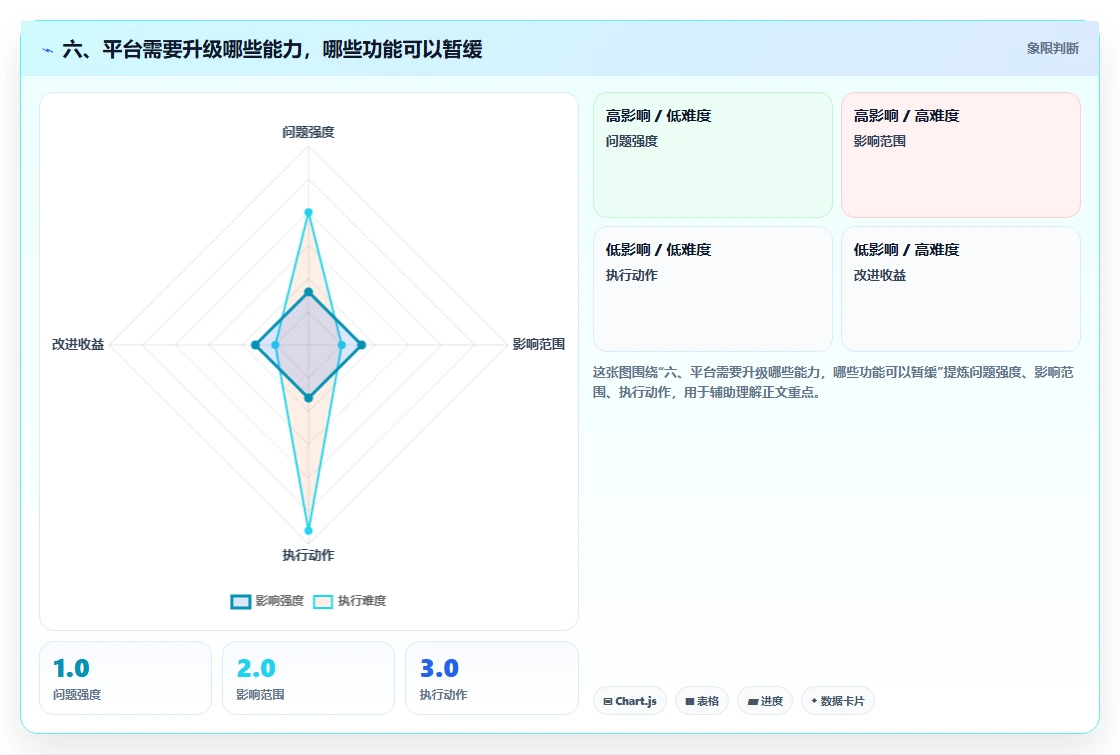
Task: Click the dark 影响强度 point on the 影响范围 axis
Action: pos(361,345)
